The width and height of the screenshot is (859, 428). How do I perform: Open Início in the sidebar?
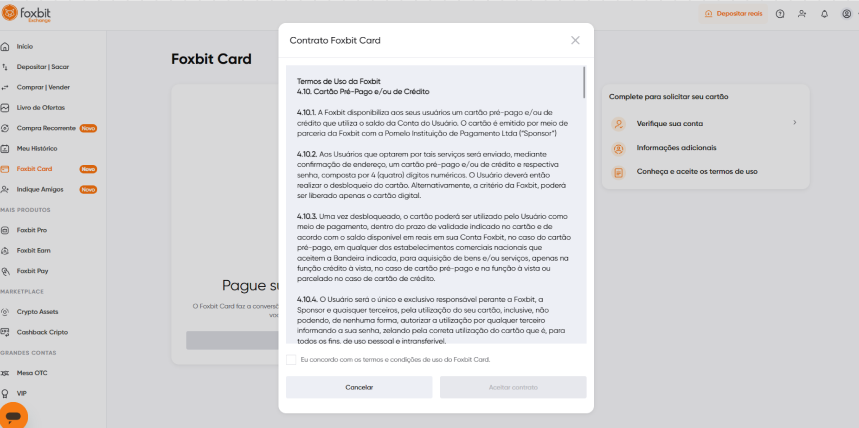click(25, 47)
